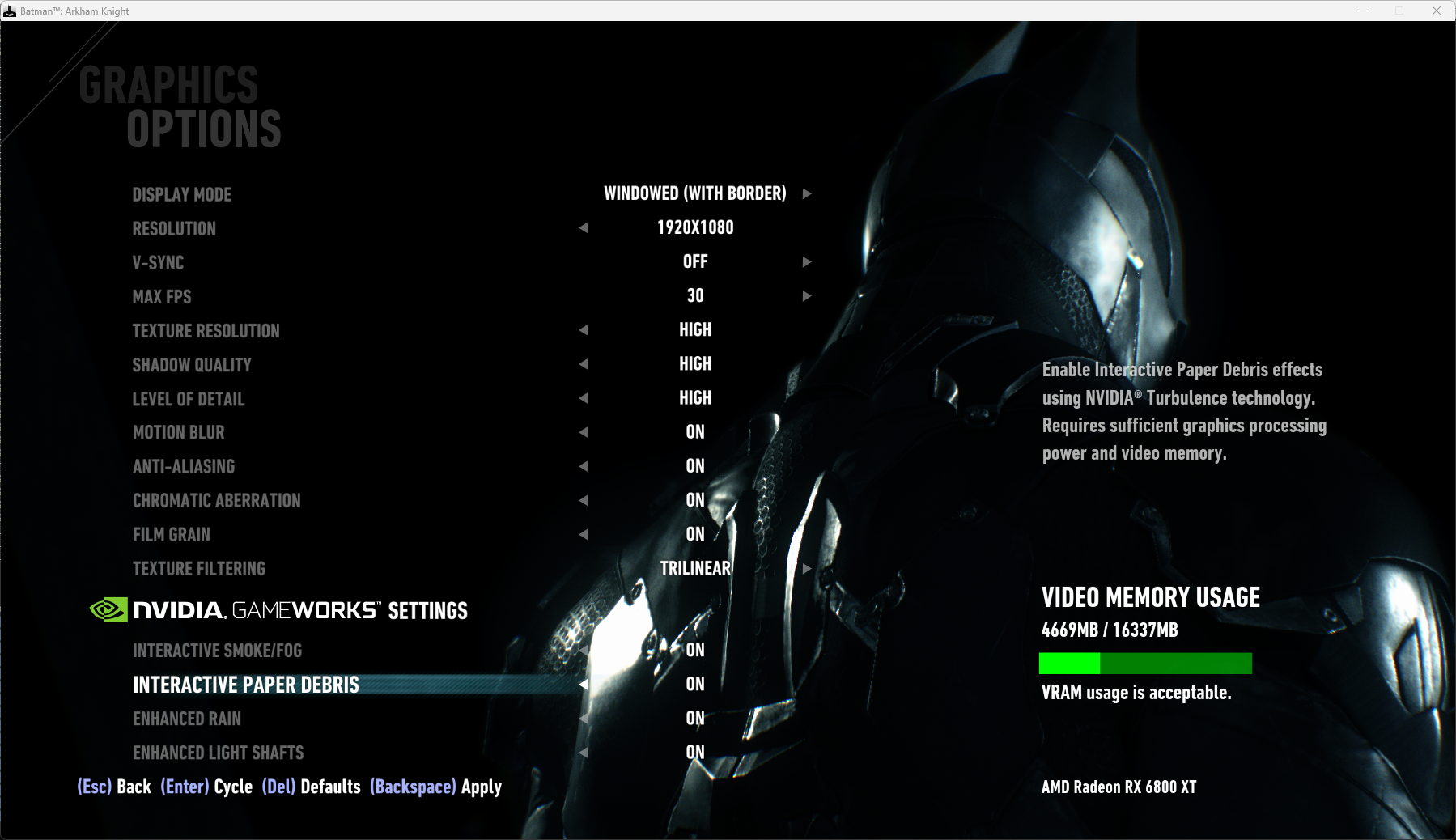
Task: Click the VRAM usage is acceptable text
Action: point(1136,693)
